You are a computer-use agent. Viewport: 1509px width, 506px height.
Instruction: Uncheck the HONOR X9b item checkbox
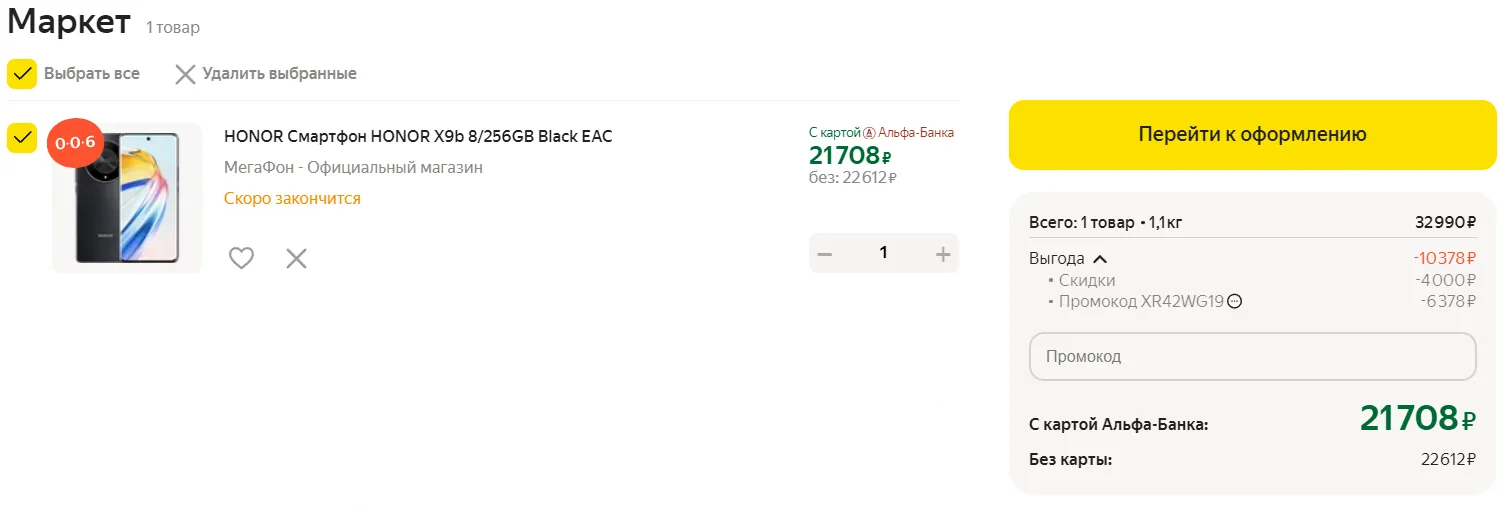tap(22, 138)
